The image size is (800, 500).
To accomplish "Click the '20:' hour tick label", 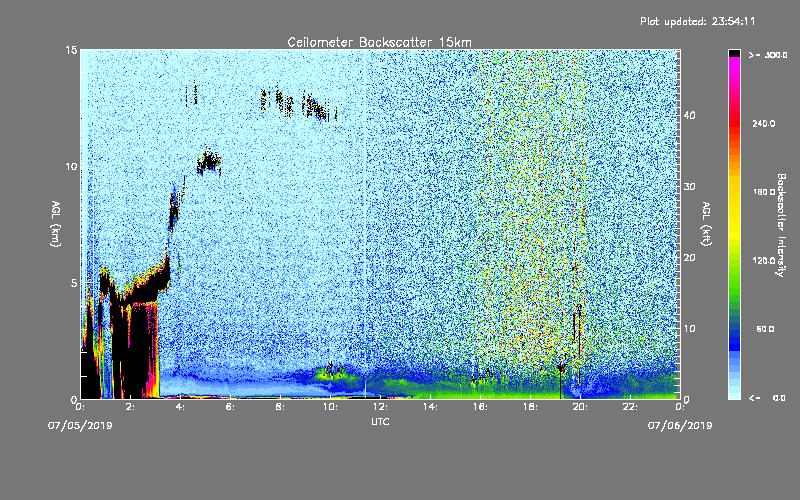I will 581,407.
